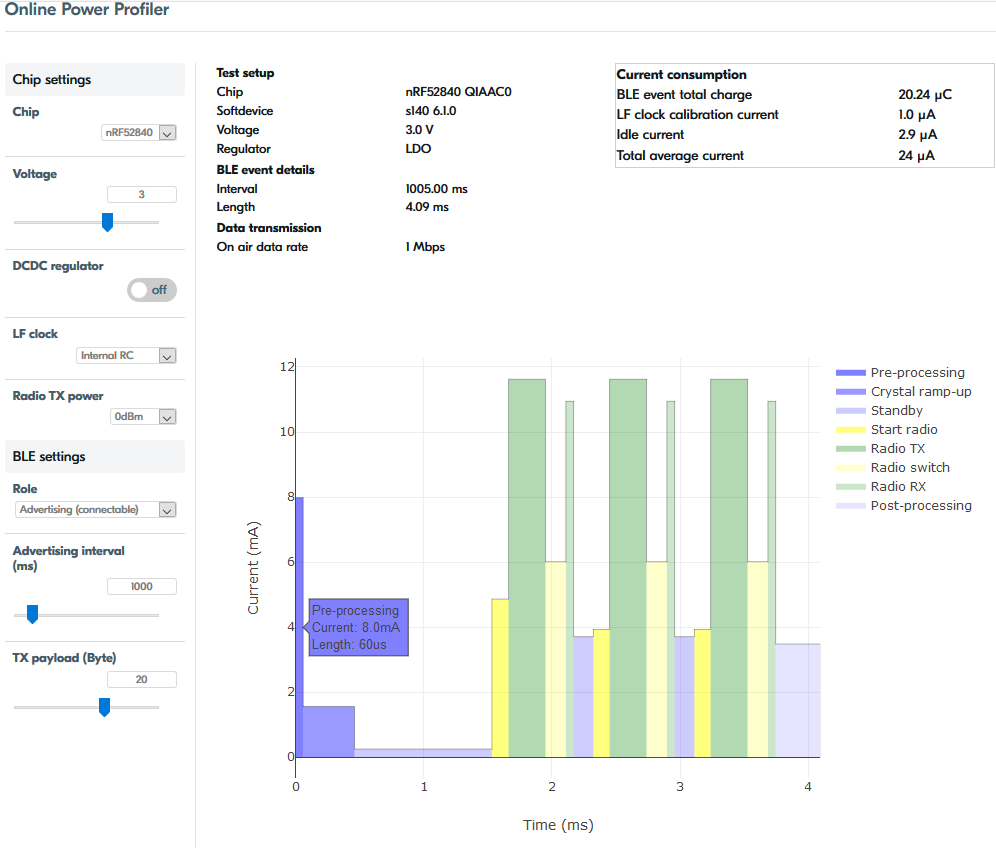Hide Radio RX series in legend
Screen dimensions: 996x848
(x=897, y=486)
